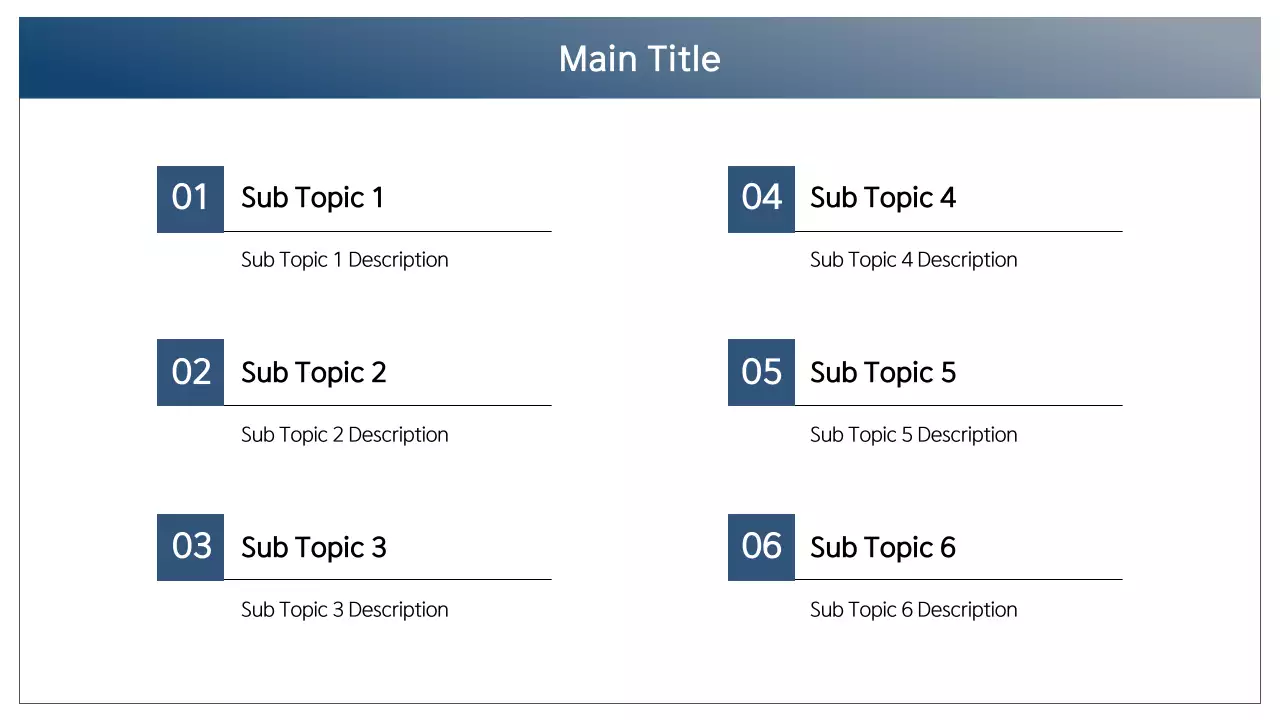Click the divider line under Sub Topic 1
Viewport: 1280px width, 720px height.
pyautogui.click(x=388, y=231)
